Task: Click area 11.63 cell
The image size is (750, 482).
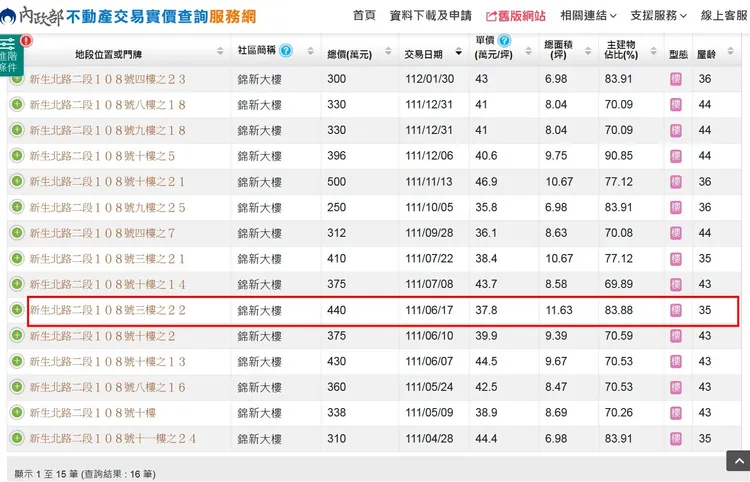Action: click(x=559, y=310)
